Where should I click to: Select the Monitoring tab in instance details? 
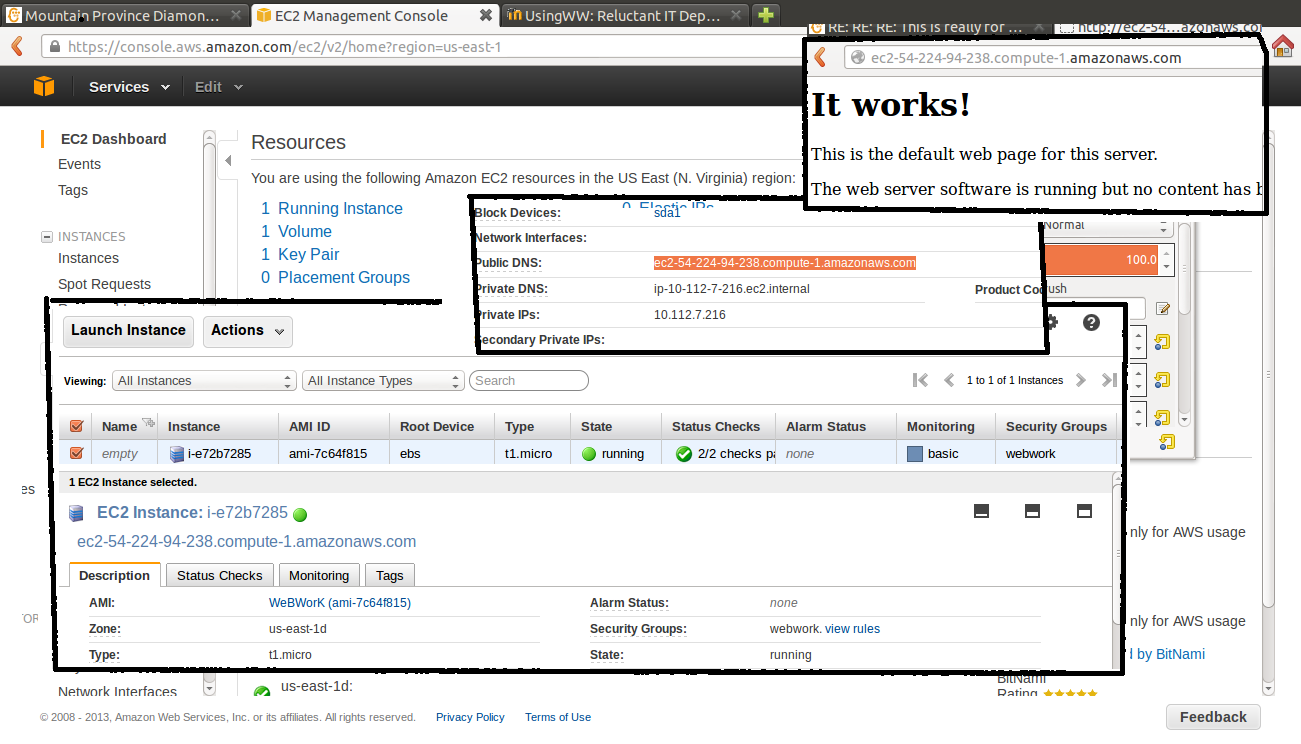pyautogui.click(x=319, y=575)
